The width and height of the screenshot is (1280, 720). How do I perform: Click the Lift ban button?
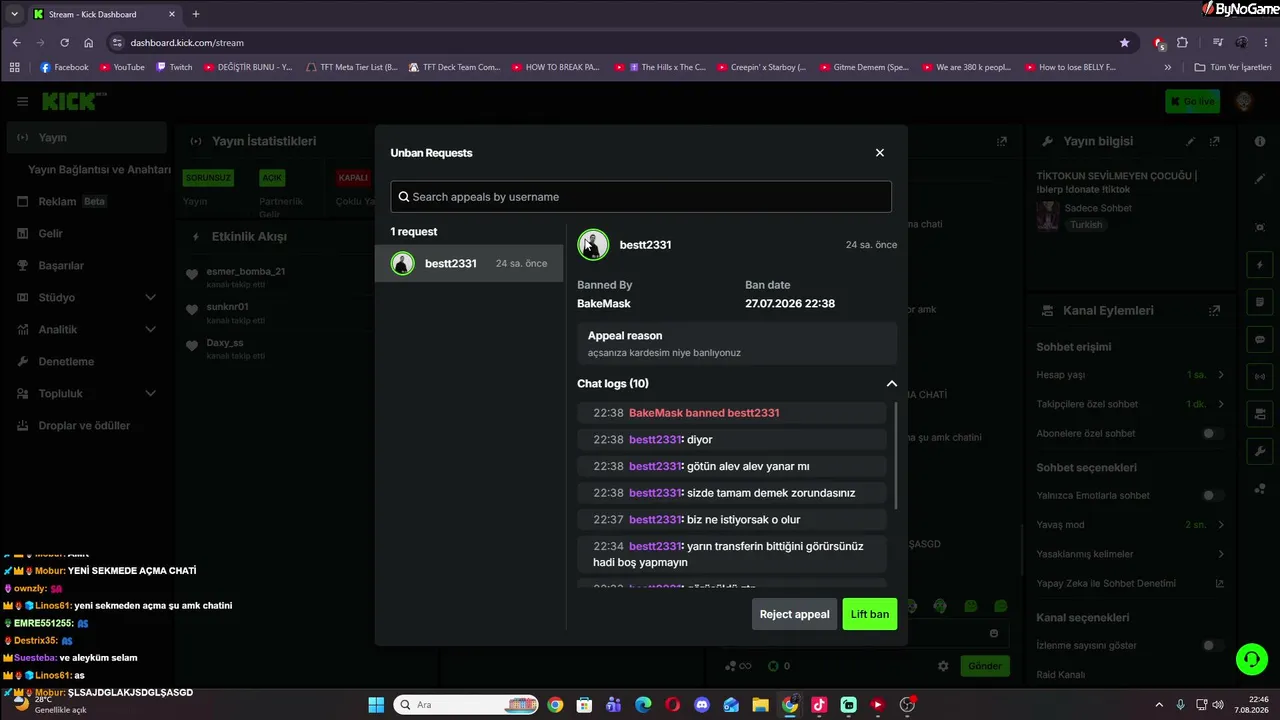click(870, 614)
